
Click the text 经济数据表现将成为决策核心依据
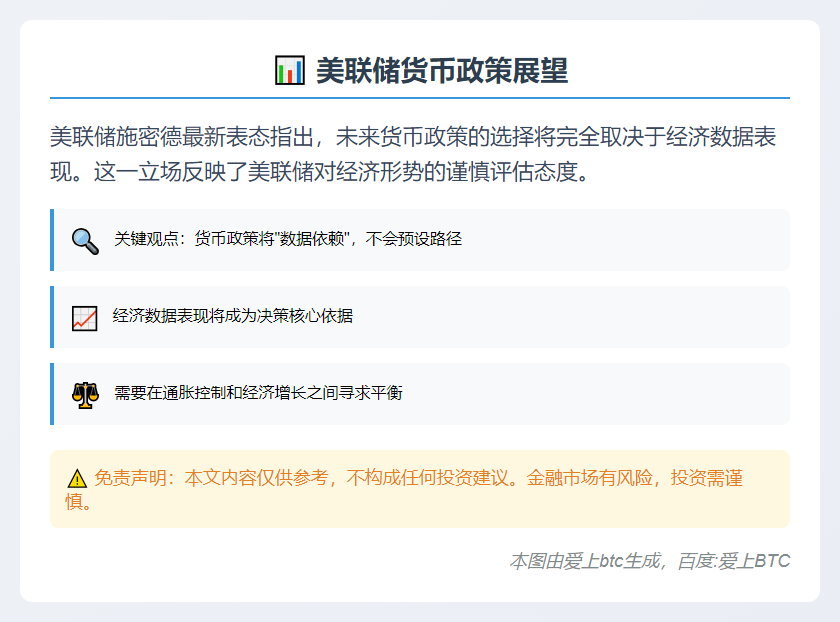pos(233,316)
